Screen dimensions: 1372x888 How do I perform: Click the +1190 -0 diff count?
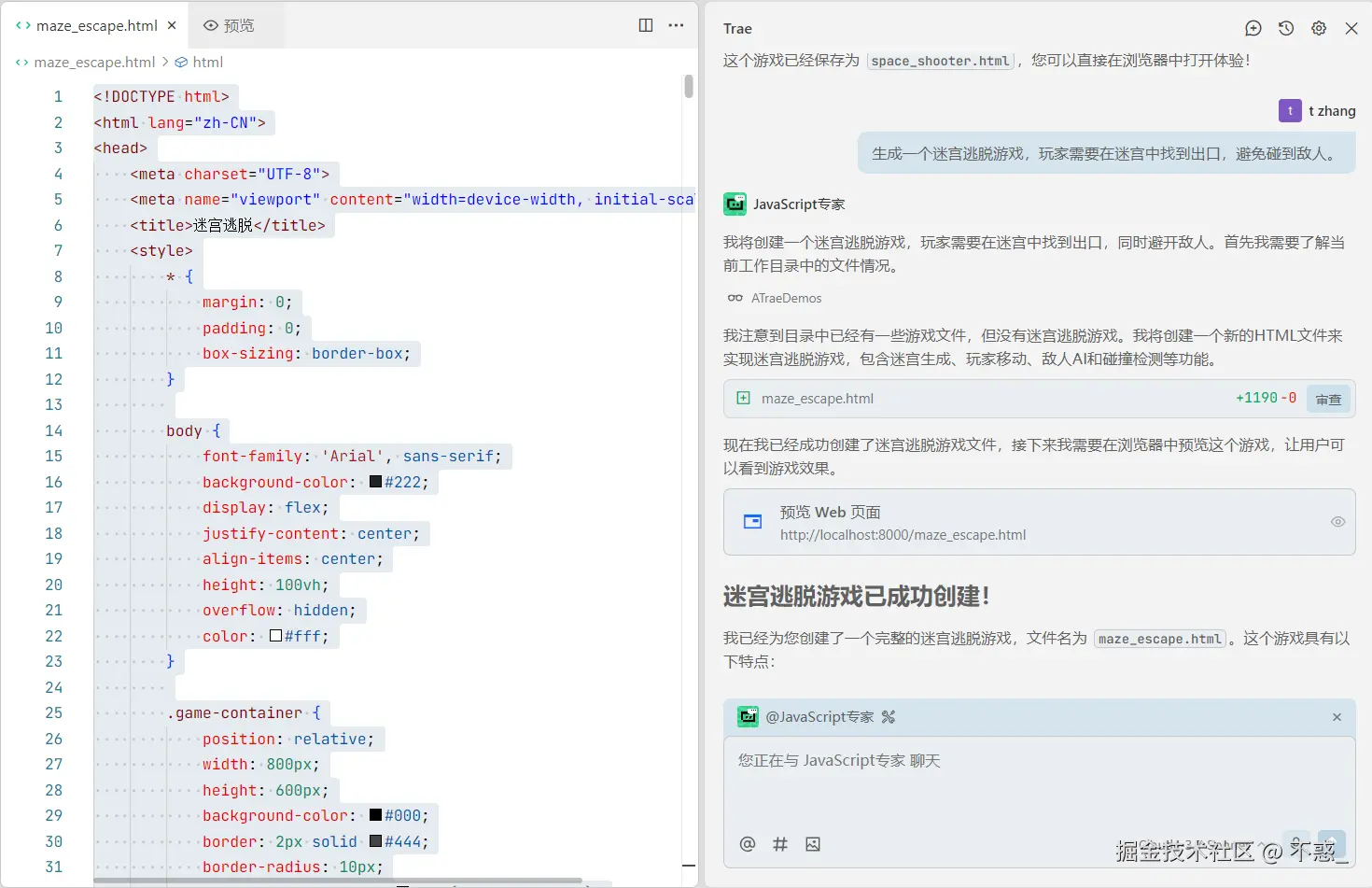click(x=1266, y=398)
